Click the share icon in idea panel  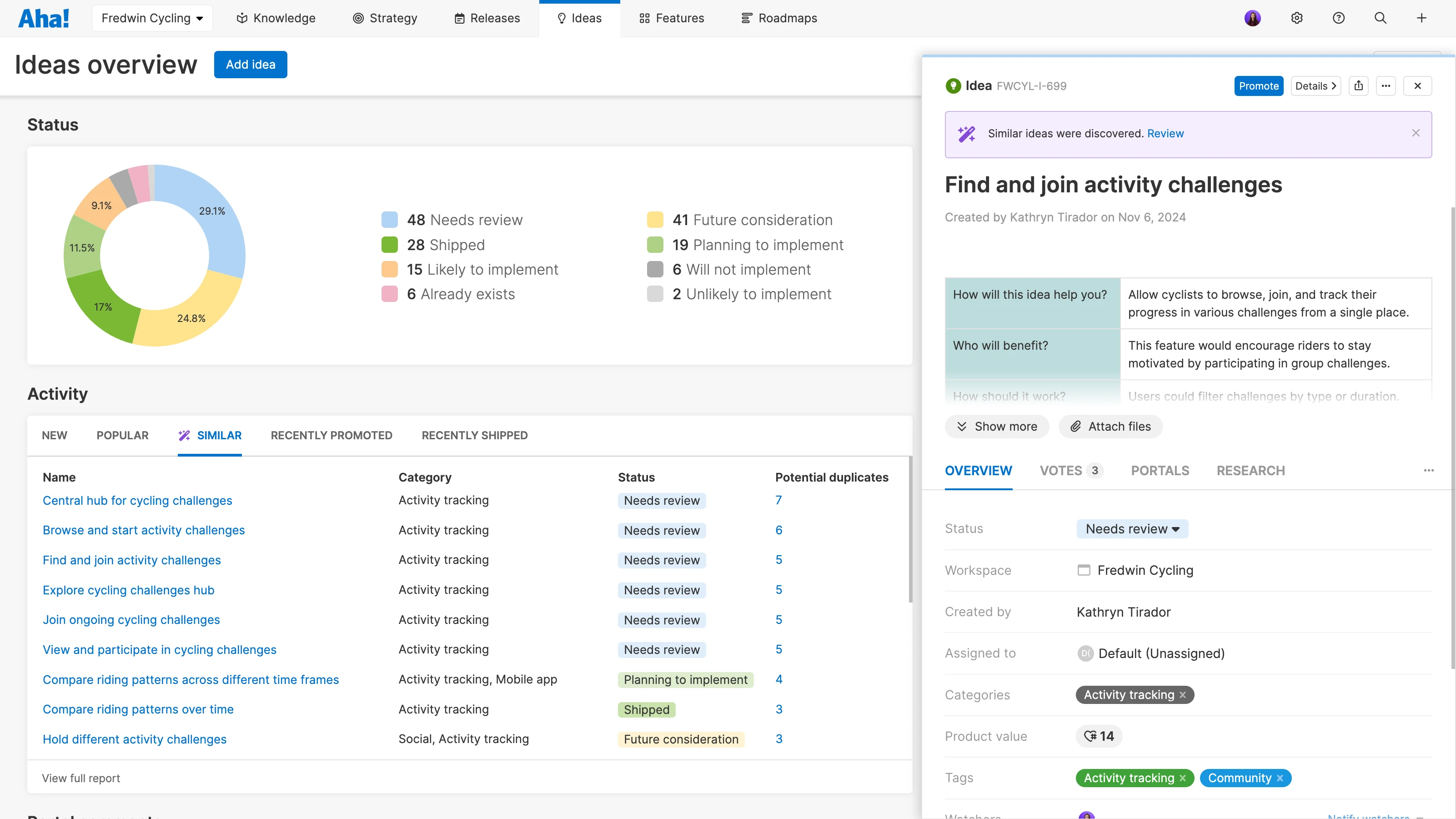coord(1358,86)
